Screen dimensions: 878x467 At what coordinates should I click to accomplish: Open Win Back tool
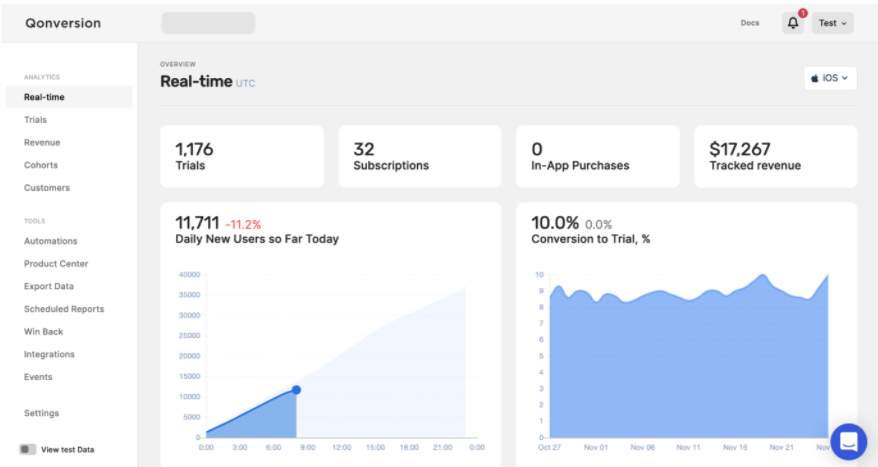click(44, 331)
